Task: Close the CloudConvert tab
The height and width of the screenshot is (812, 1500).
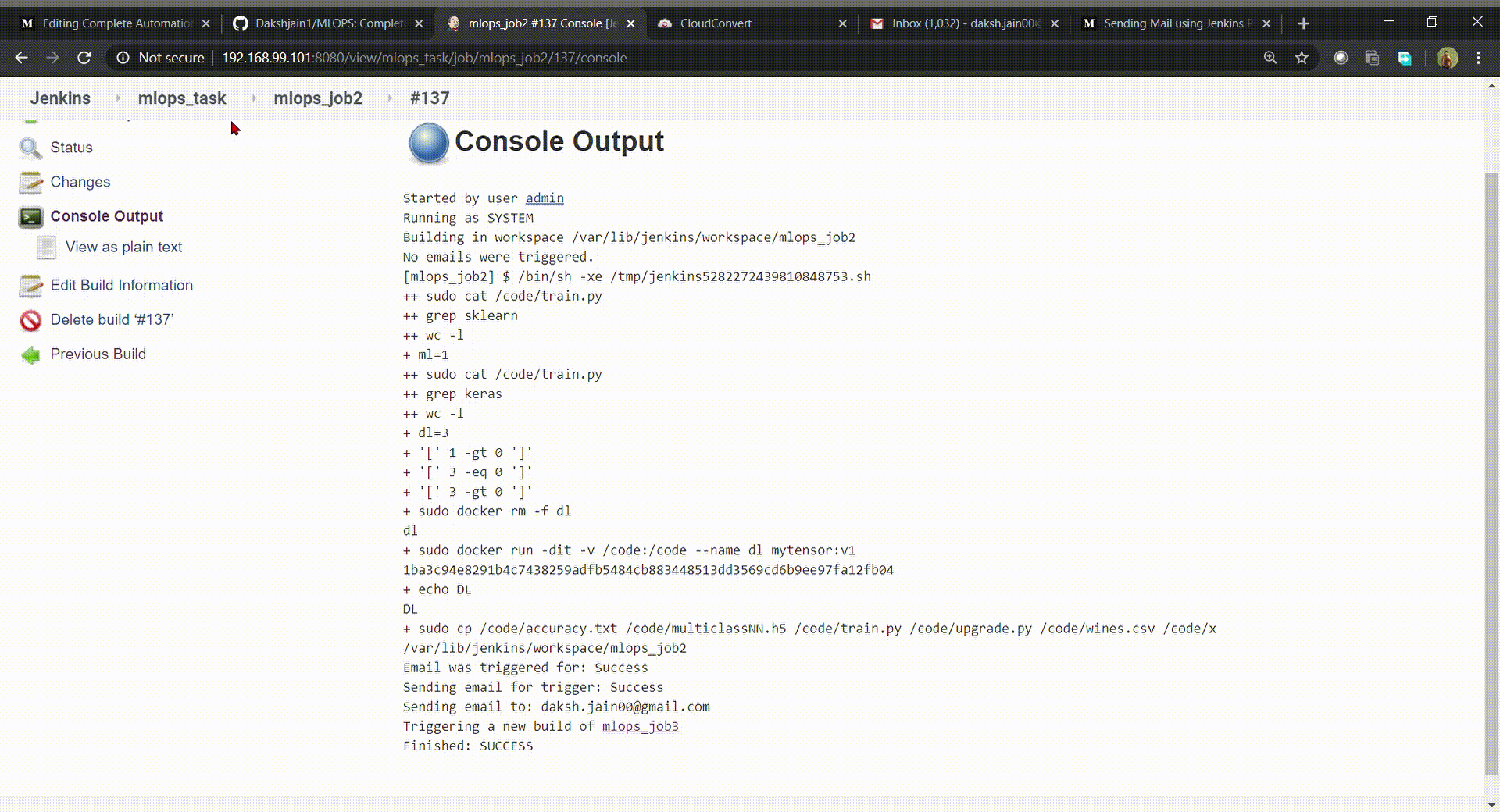Action: click(x=842, y=23)
